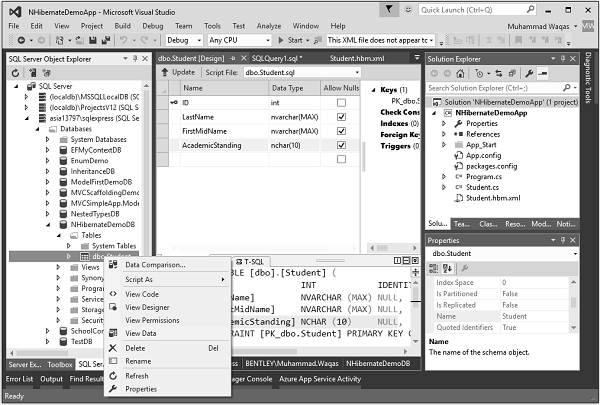Click the feedback smiley icon
The height and width of the screenshot is (405, 600).
click(x=408, y=10)
